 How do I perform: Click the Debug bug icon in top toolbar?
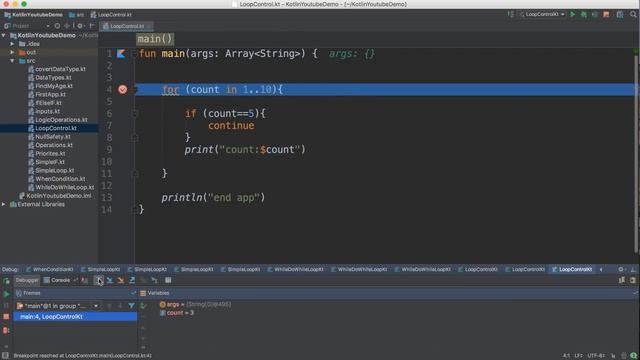coord(584,14)
